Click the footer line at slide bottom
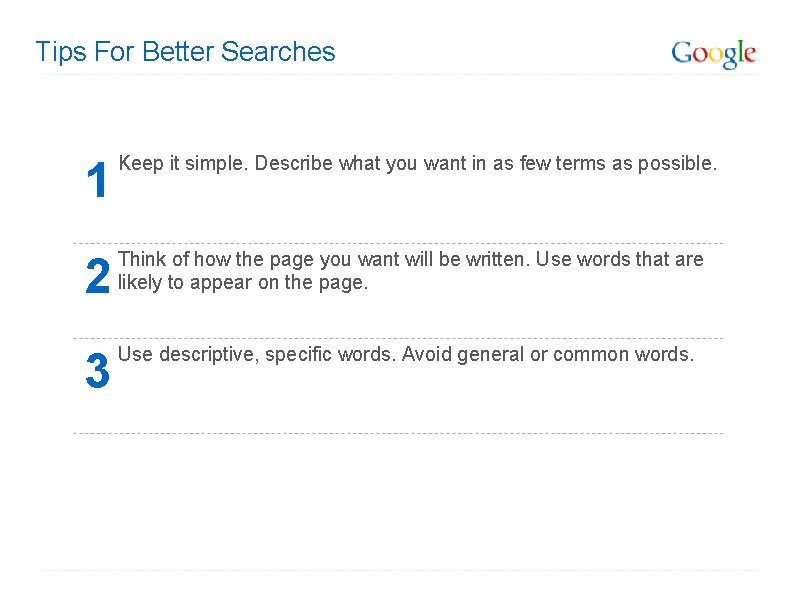This screenshot has height=600, width=800. [398, 571]
